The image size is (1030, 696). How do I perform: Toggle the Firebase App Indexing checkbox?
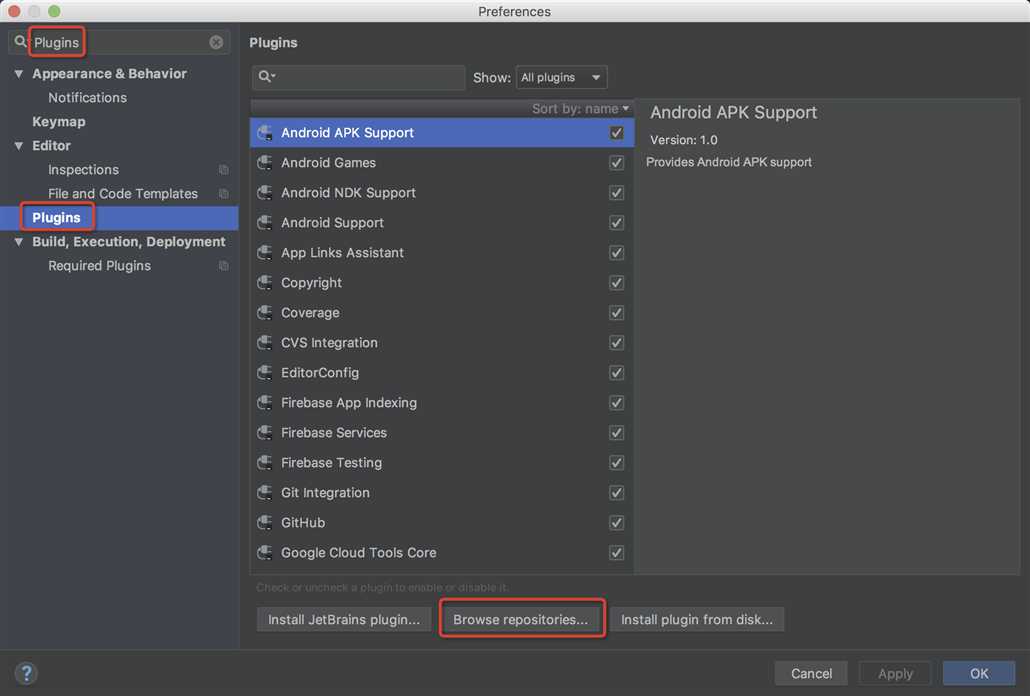616,402
